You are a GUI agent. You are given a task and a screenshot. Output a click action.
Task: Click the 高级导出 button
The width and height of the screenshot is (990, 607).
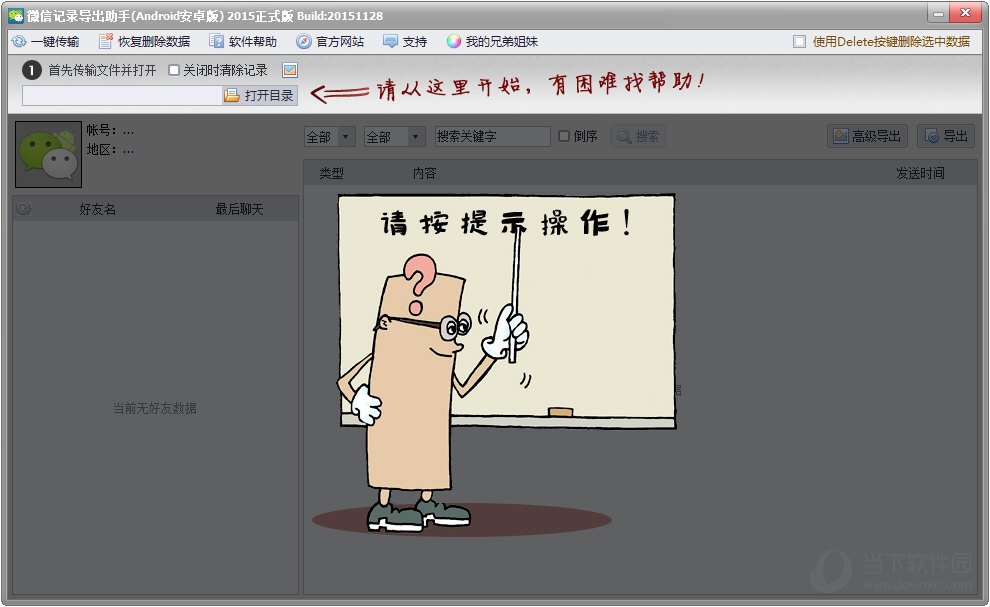(x=868, y=136)
